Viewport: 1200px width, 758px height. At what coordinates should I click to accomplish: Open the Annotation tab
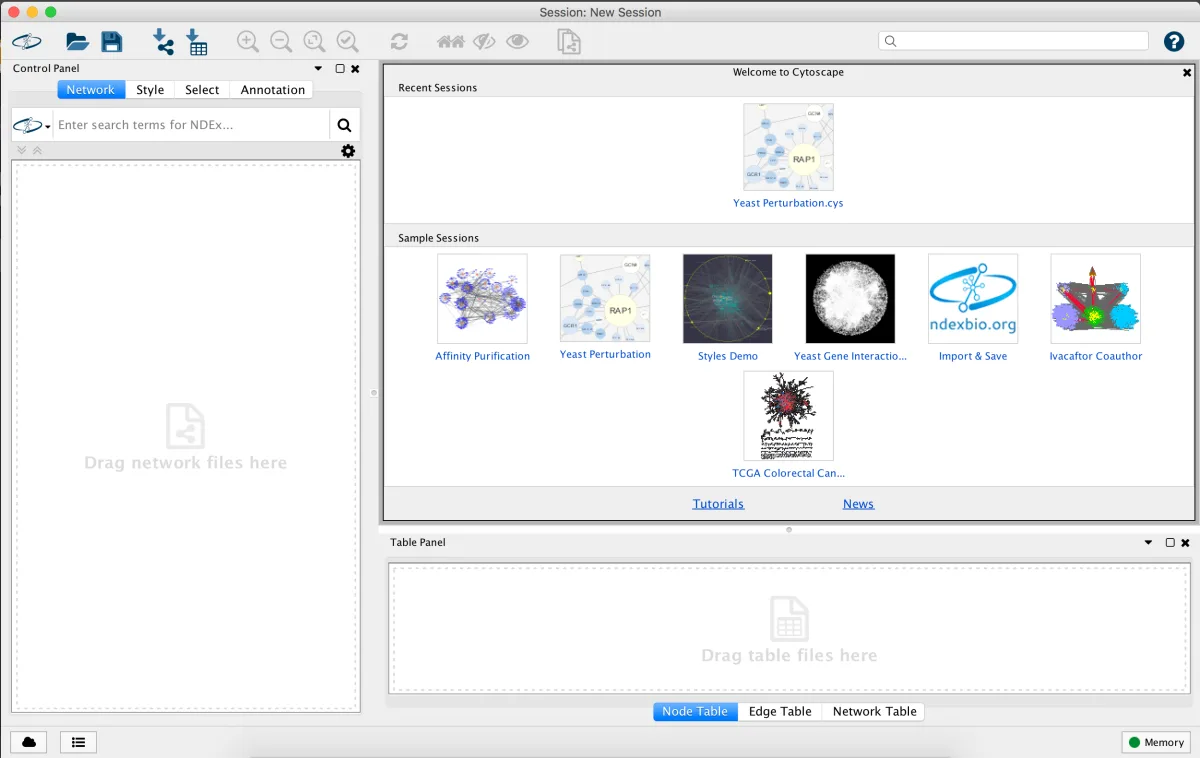coord(272,90)
